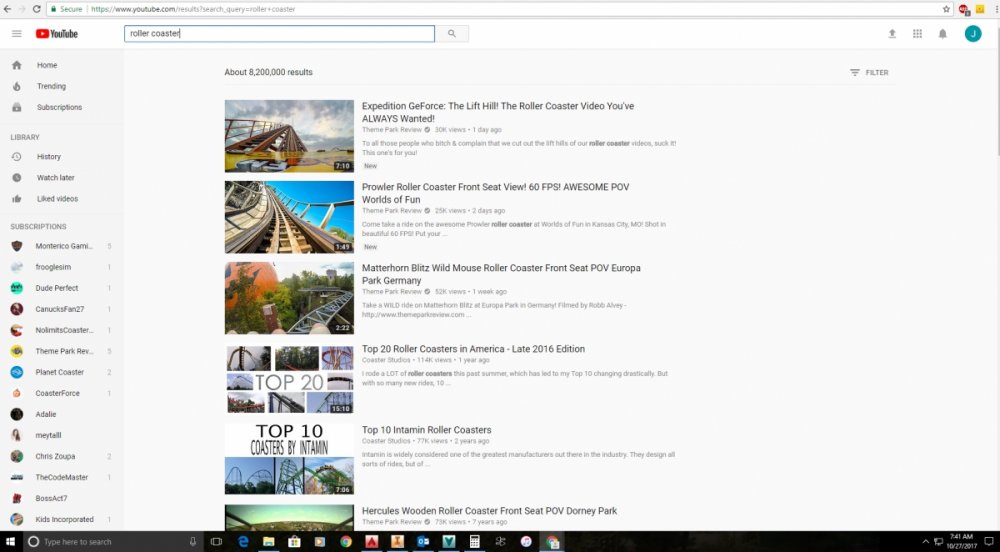Screen dimensions: 1000x552
Task: Open the hamburger guide menu
Action: (x=16, y=34)
